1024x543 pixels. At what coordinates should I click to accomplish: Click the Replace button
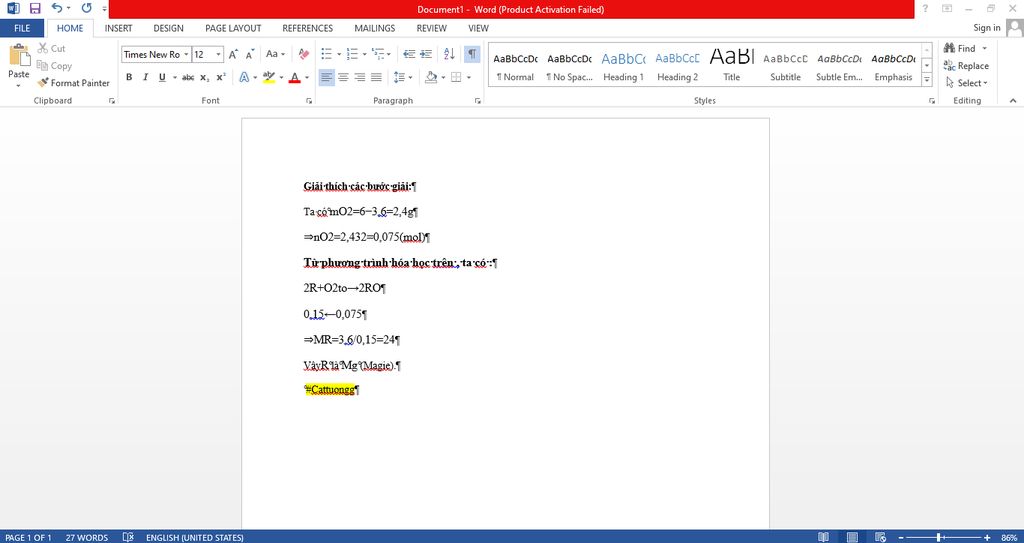[966, 65]
